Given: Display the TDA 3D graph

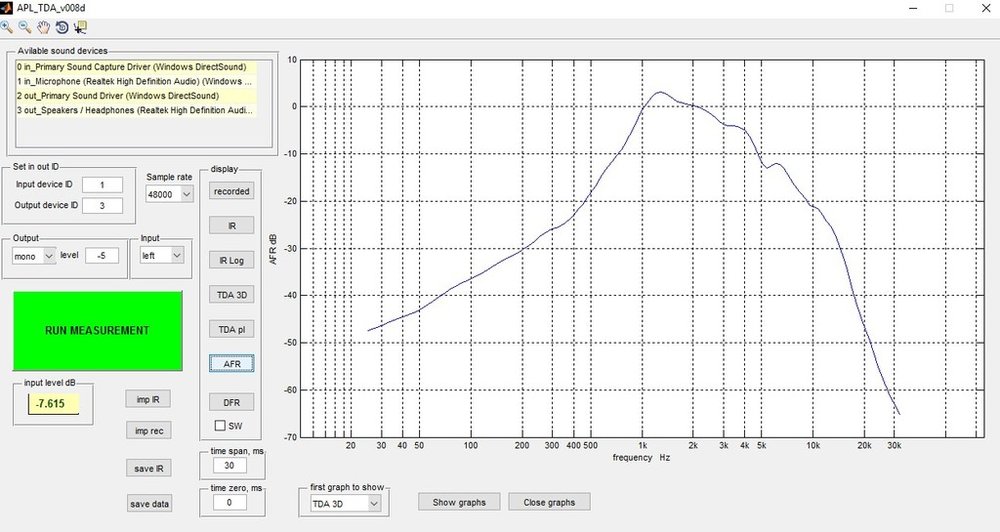Looking at the screenshot, I should pyautogui.click(x=232, y=294).
